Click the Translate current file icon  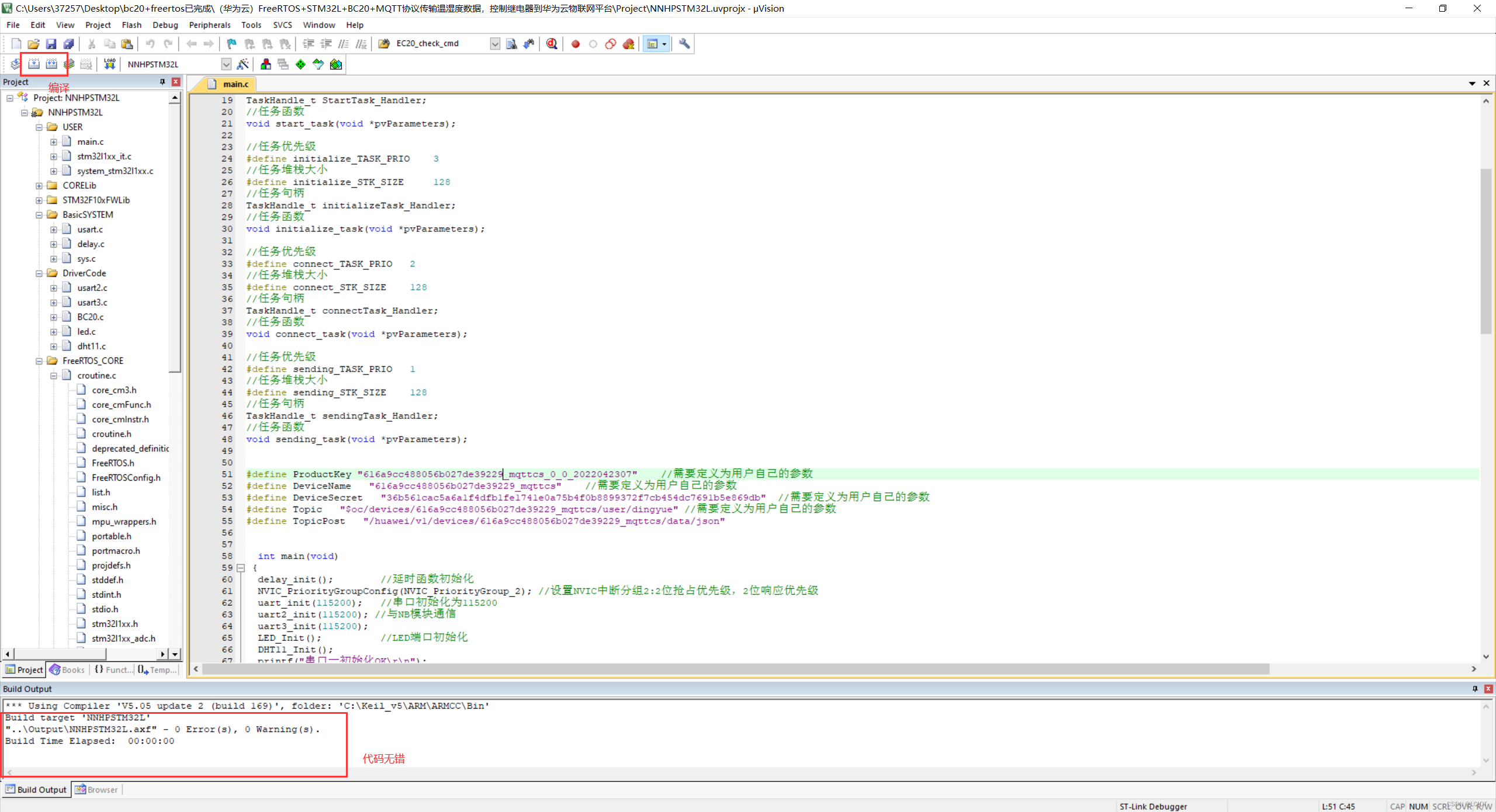(x=16, y=64)
